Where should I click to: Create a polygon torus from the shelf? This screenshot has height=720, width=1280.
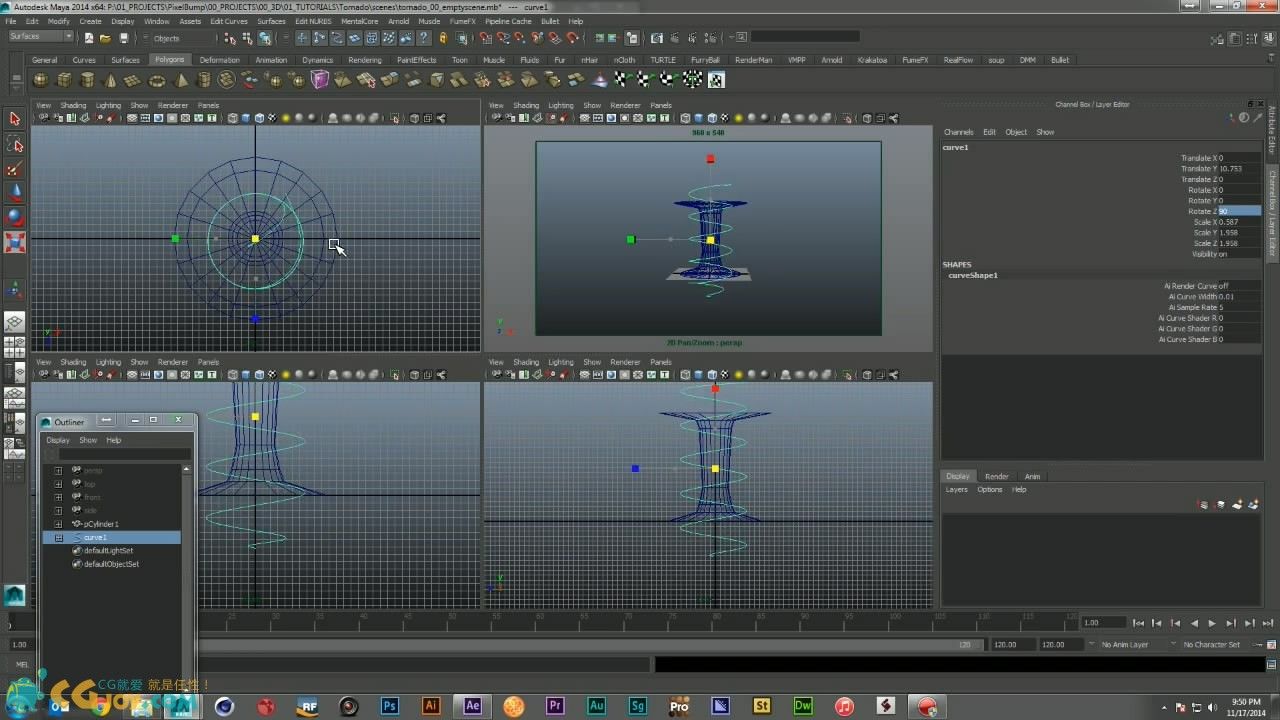pyautogui.click(x=156, y=80)
